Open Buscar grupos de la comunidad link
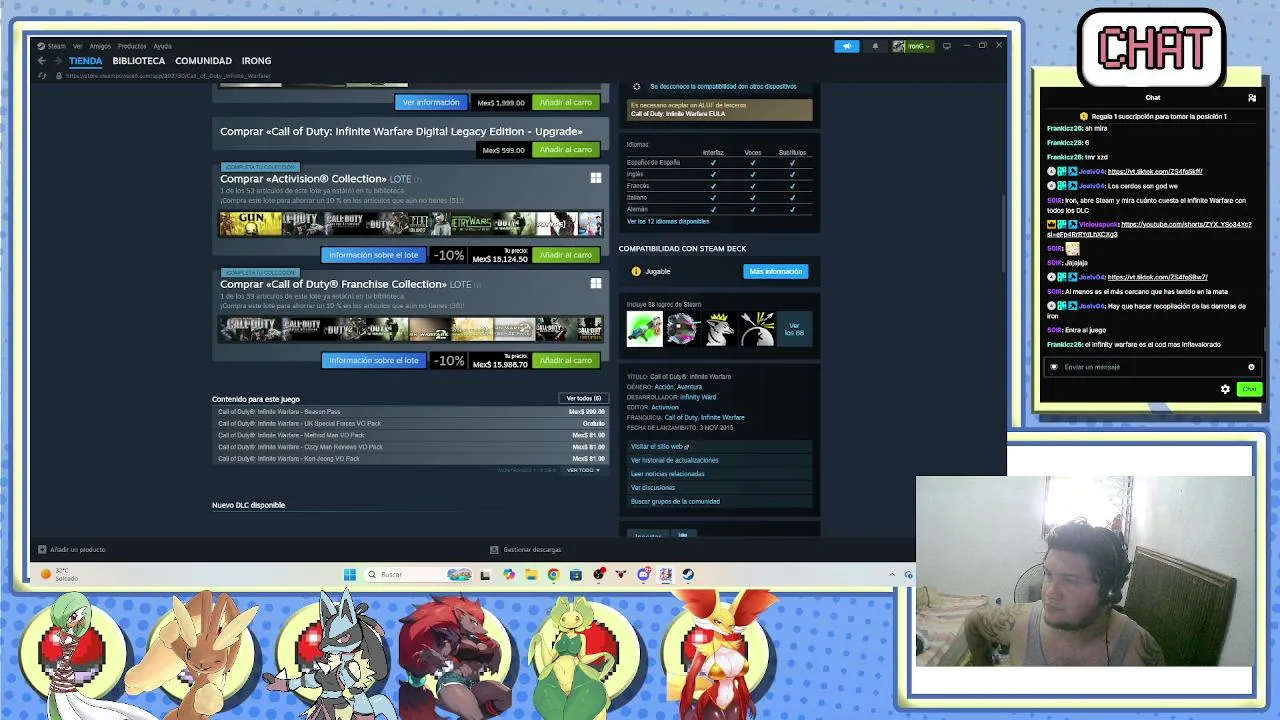Image resolution: width=1280 pixels, height=720 pixels. [675, 501]
